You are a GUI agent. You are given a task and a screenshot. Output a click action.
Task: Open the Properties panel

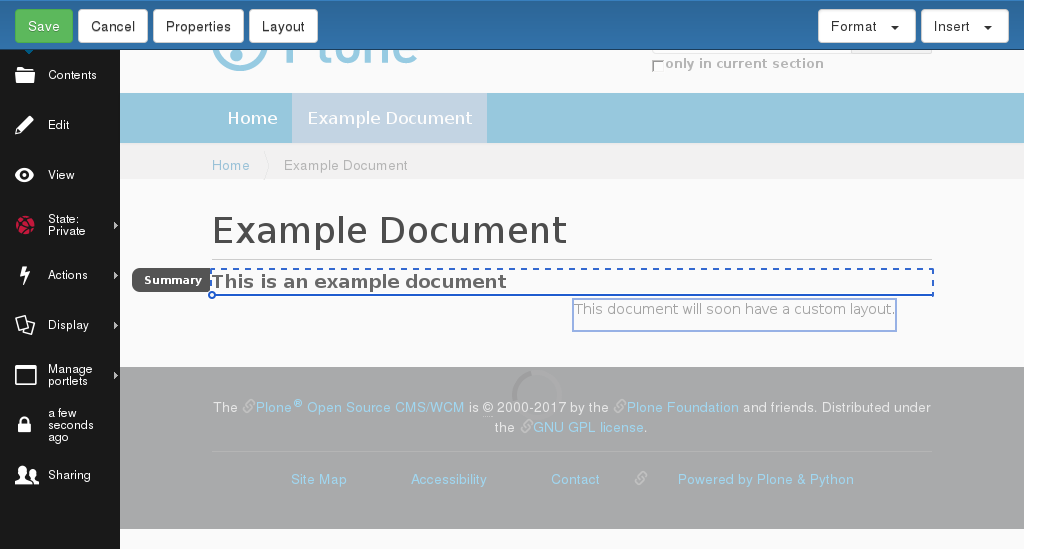click(x=198, y=27)
